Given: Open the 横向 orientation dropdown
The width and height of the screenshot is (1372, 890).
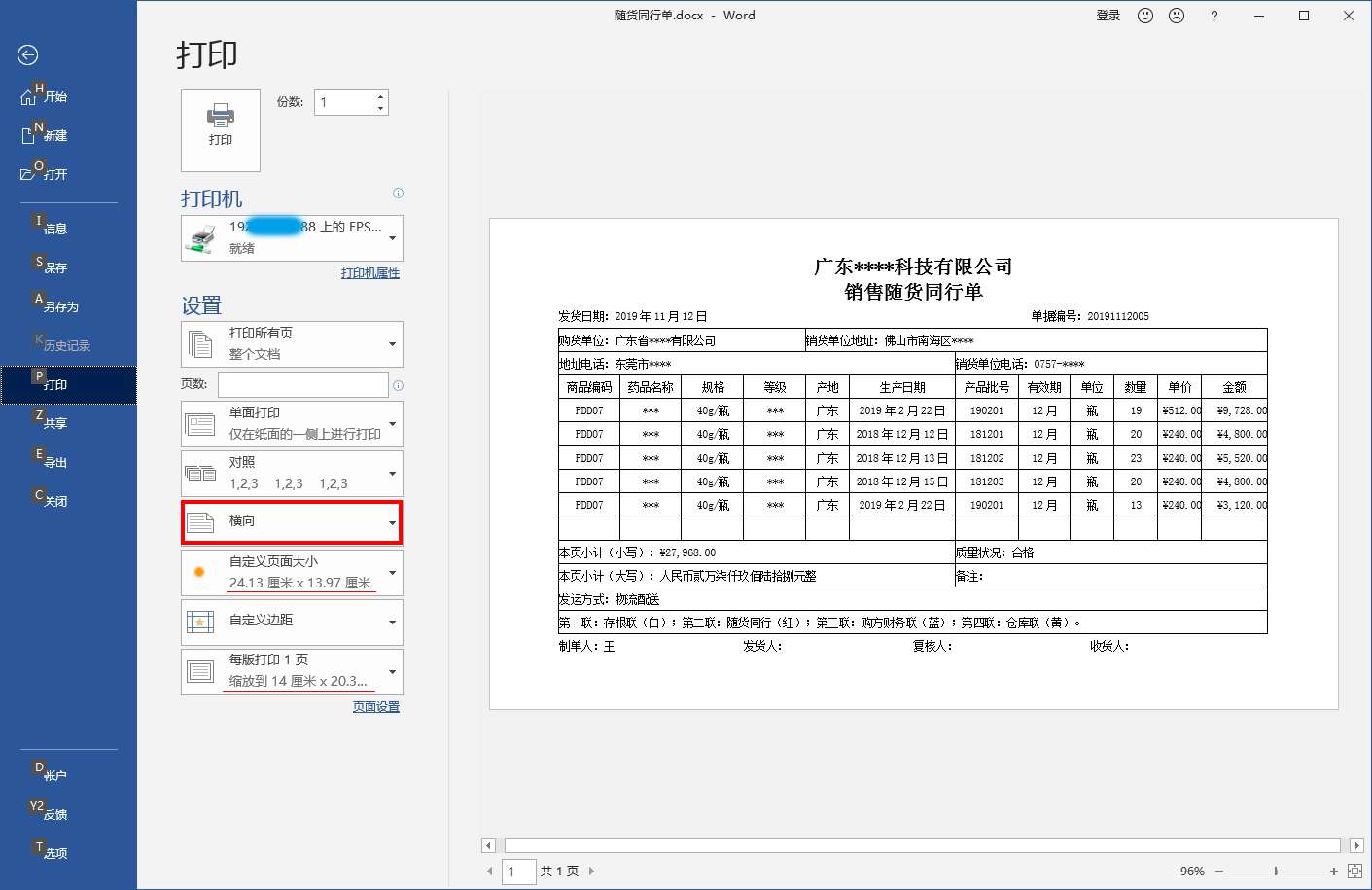Looking at the screenshot, I should click(292, 522).
